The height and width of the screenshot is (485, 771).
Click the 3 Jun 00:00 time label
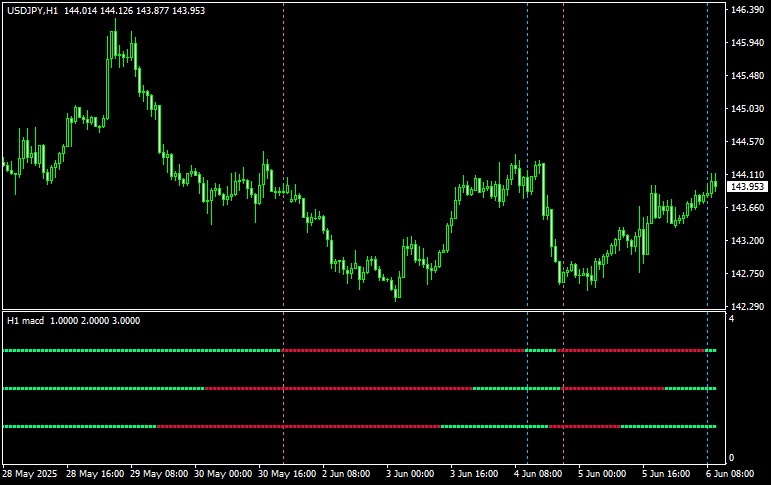point(410,474)
